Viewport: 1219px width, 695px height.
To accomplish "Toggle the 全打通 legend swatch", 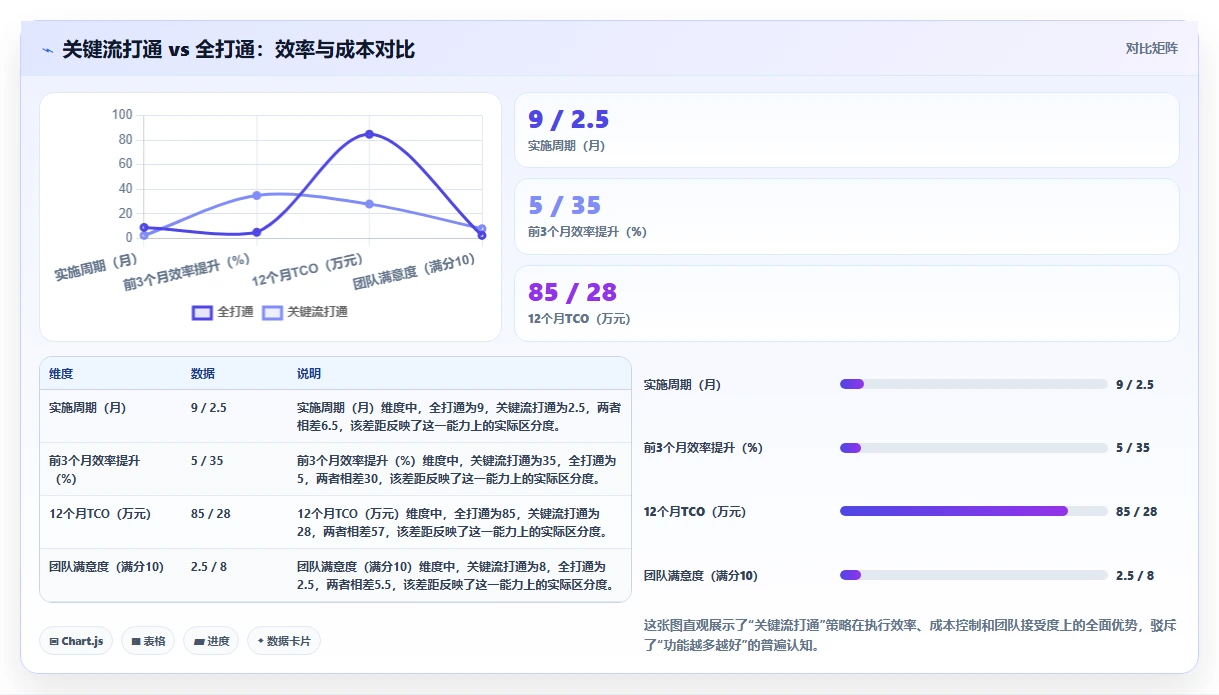I will pos(202,312).
